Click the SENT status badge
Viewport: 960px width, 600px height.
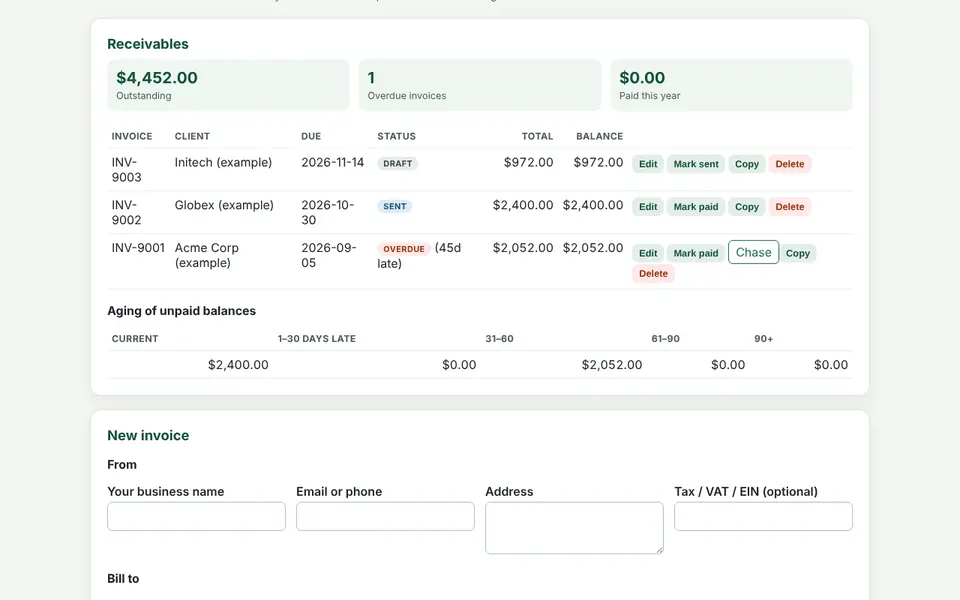[395, 206]
